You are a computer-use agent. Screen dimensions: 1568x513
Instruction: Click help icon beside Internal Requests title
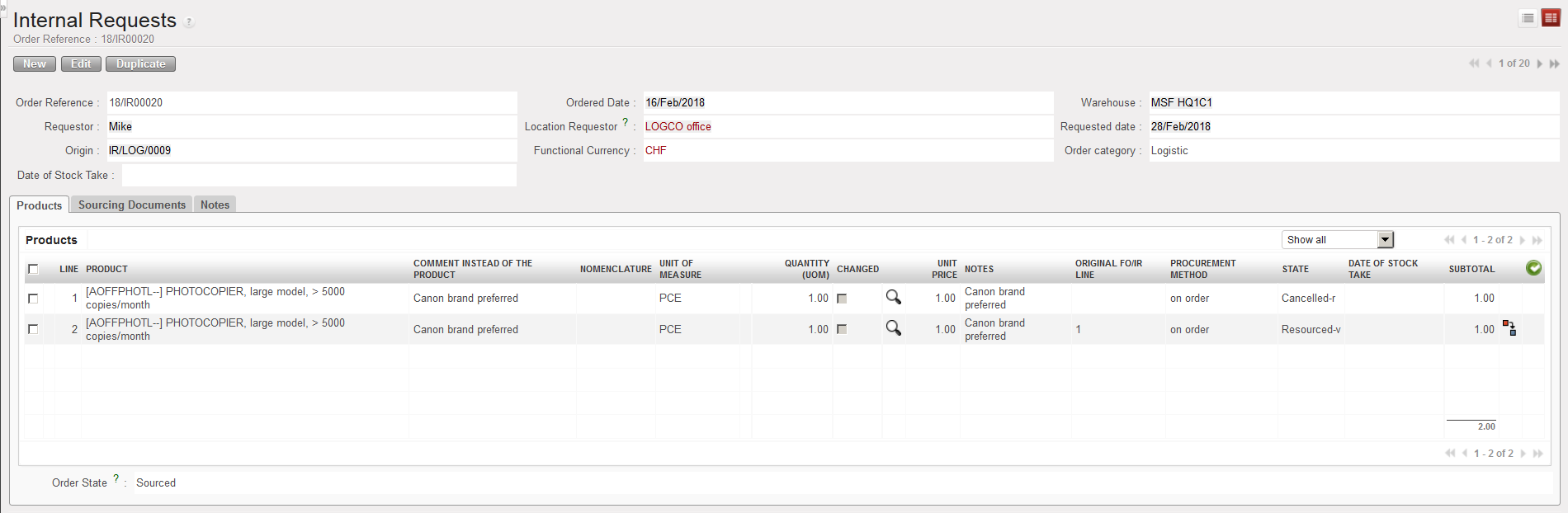[x=189, y=22]
